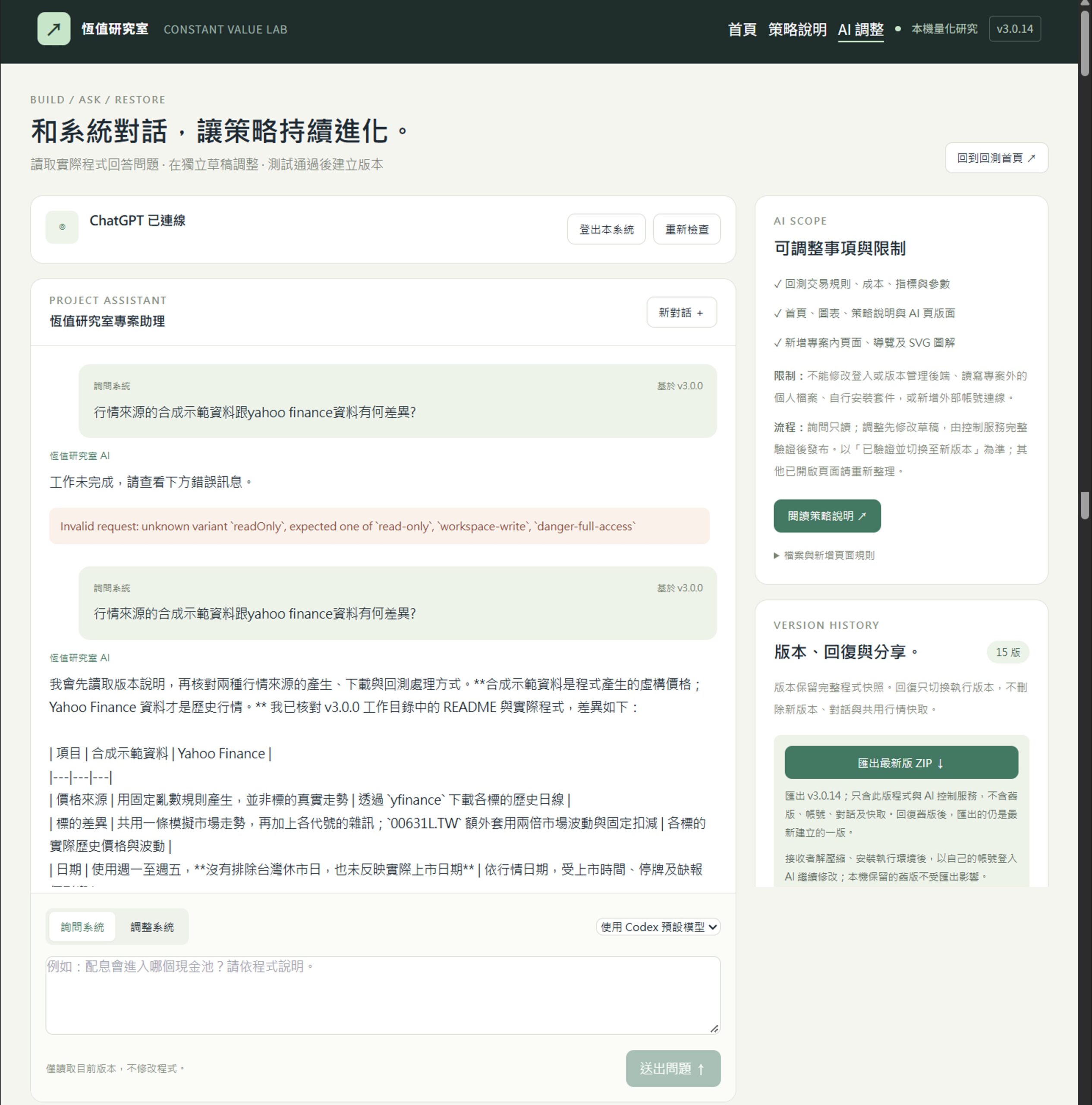This screenshot has width=1092, height=1105.
Task: Click 回到回測首頁 button
Action: click(996, 158)
